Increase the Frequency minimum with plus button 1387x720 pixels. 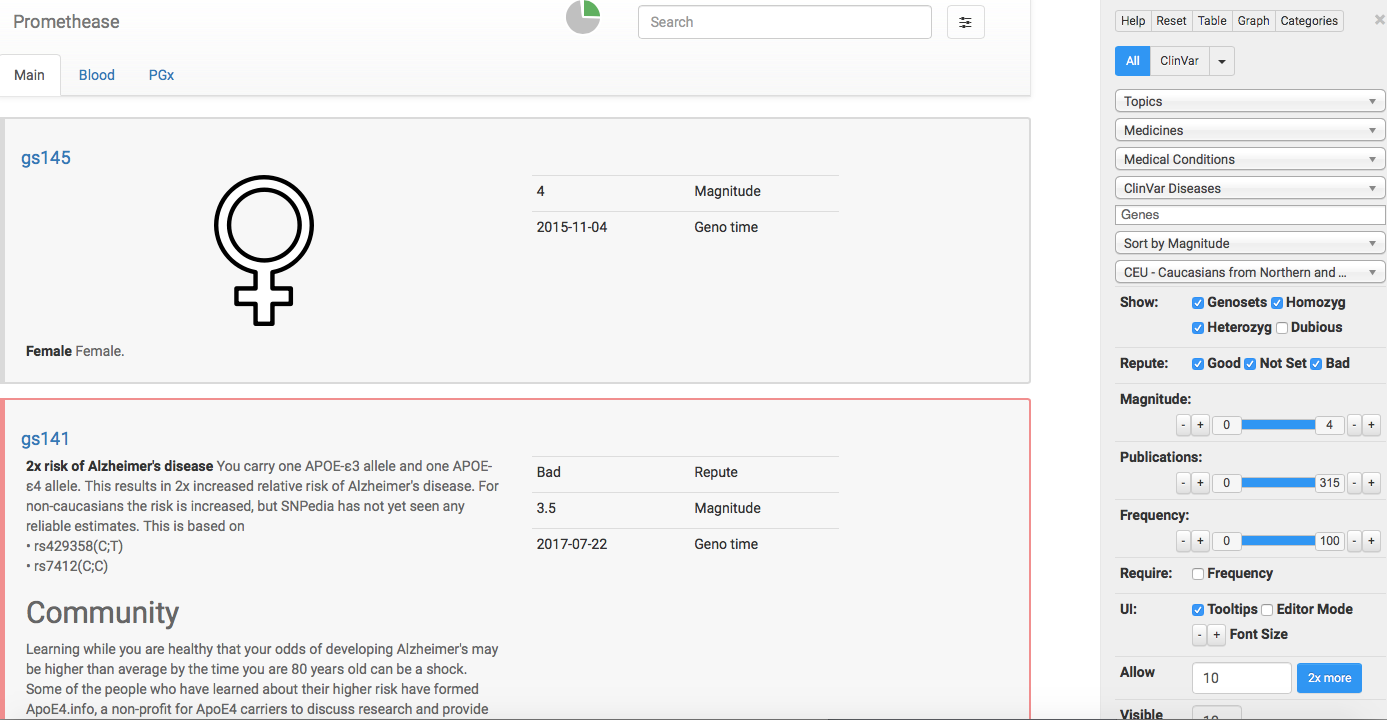click(1201, 541)
